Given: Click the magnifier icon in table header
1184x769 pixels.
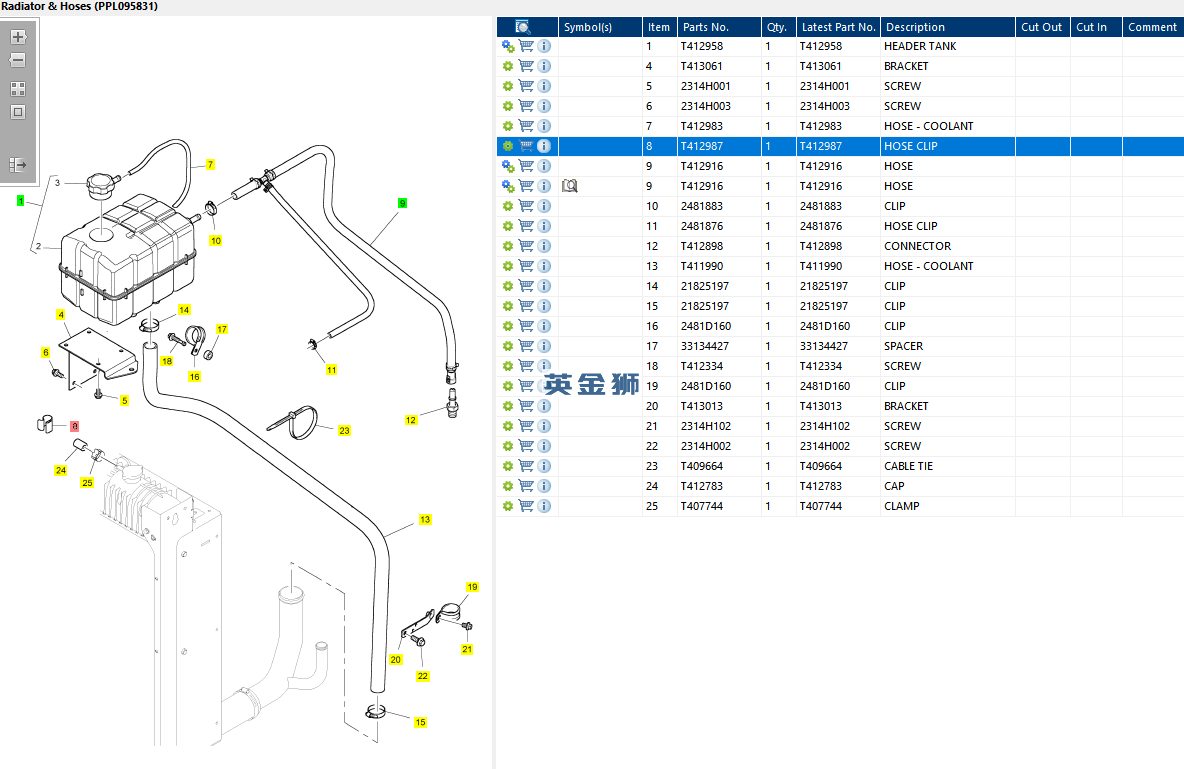Looking at the screenshot, I should pos(522,27).
